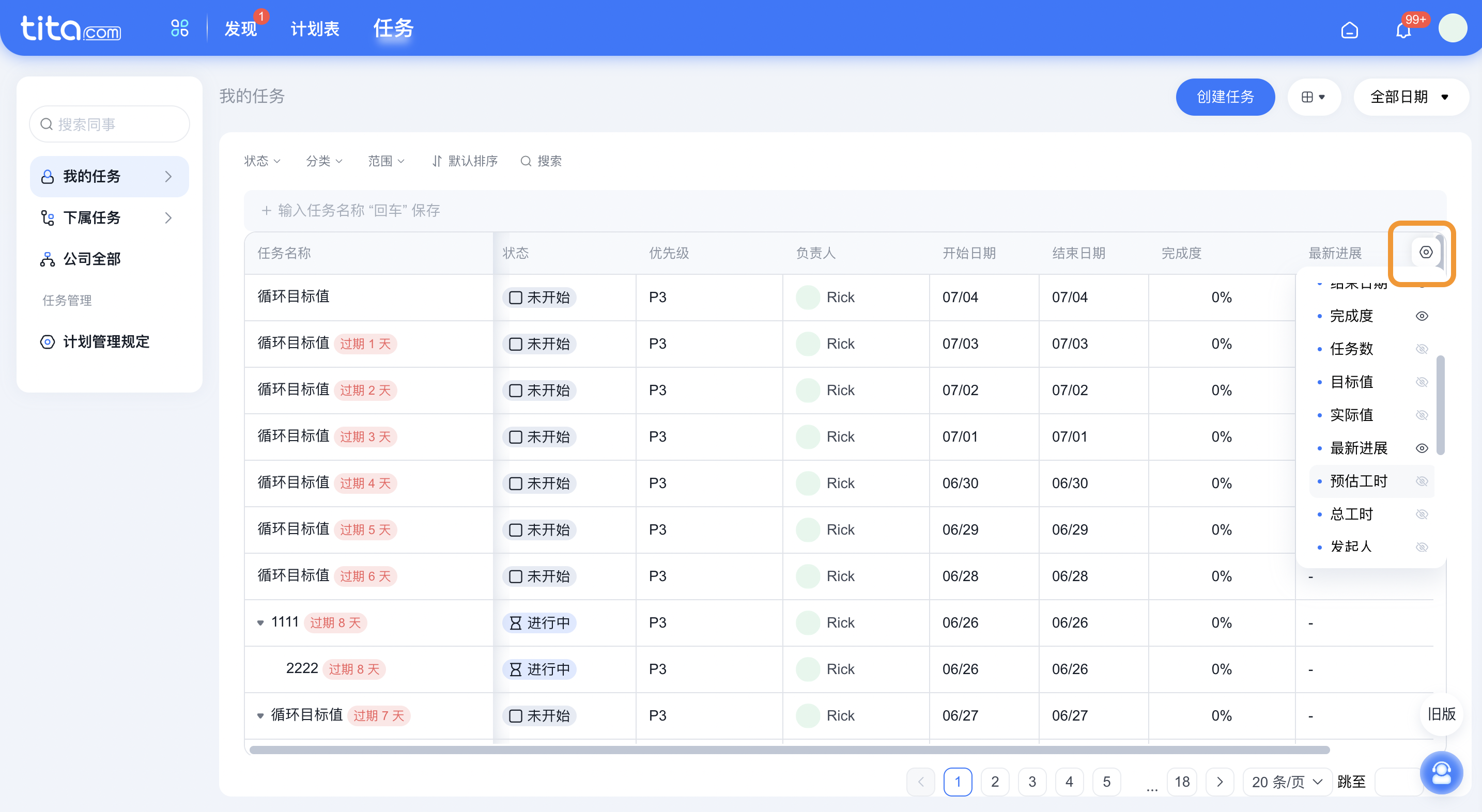Click the 0% completion of 07/04 row
Screen dimensions: 1482x812
[x=1222, y=298]
